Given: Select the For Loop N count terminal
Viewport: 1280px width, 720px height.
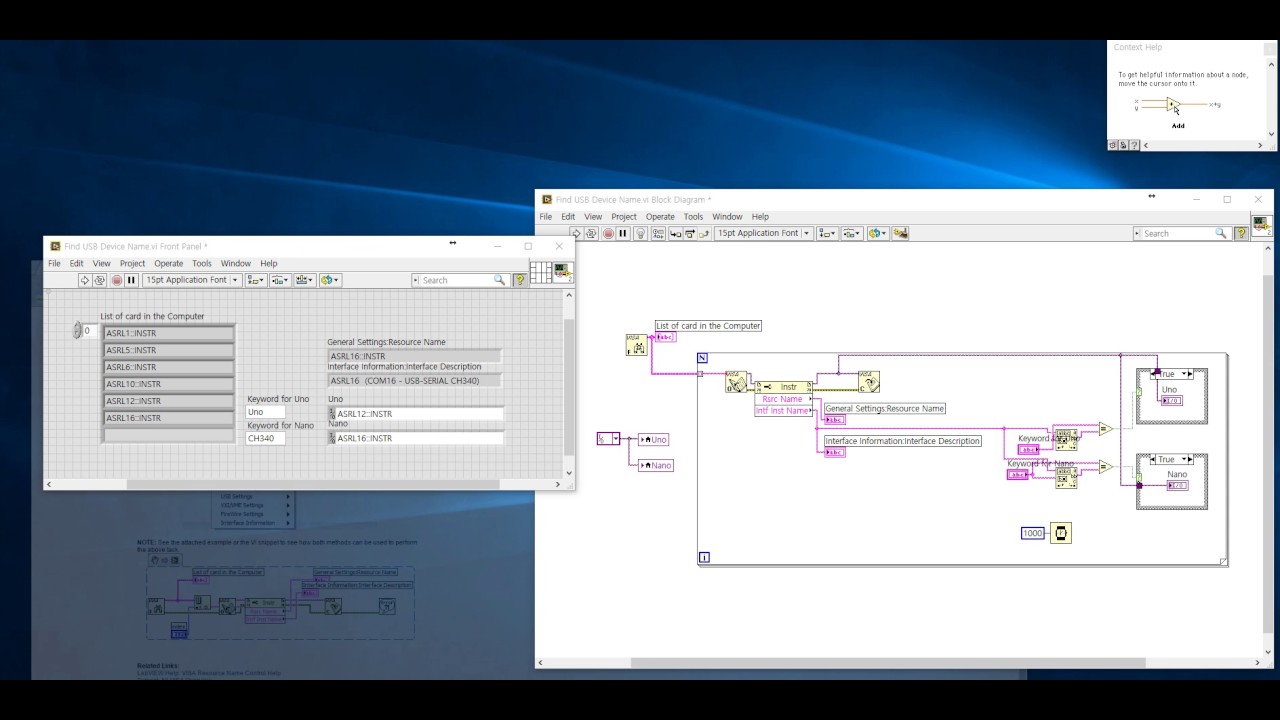Looking at the screenshot, I should [702, 358].
